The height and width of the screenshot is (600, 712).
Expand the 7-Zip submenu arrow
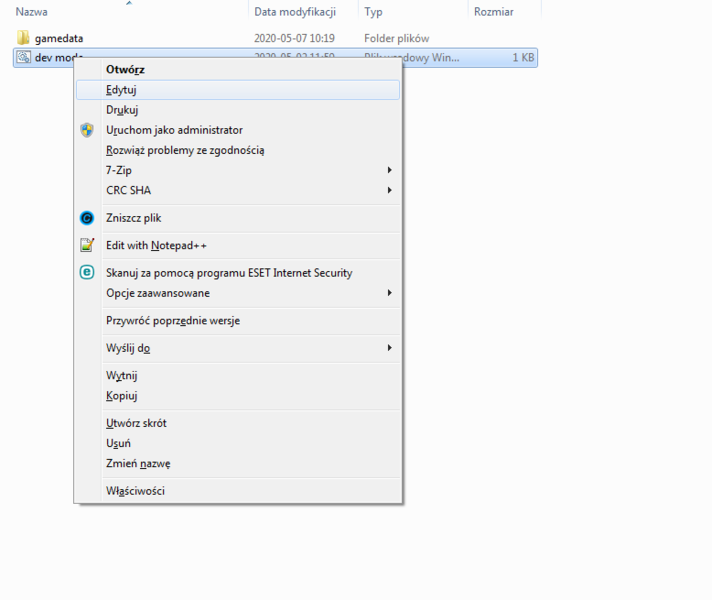pyautogui.click(x=389, y=170)
